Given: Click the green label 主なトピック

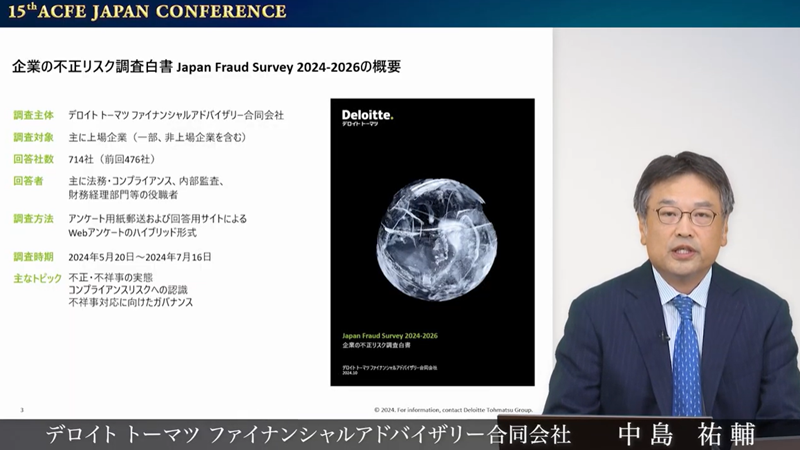Looking at the screenshot, I should [37, 278].
